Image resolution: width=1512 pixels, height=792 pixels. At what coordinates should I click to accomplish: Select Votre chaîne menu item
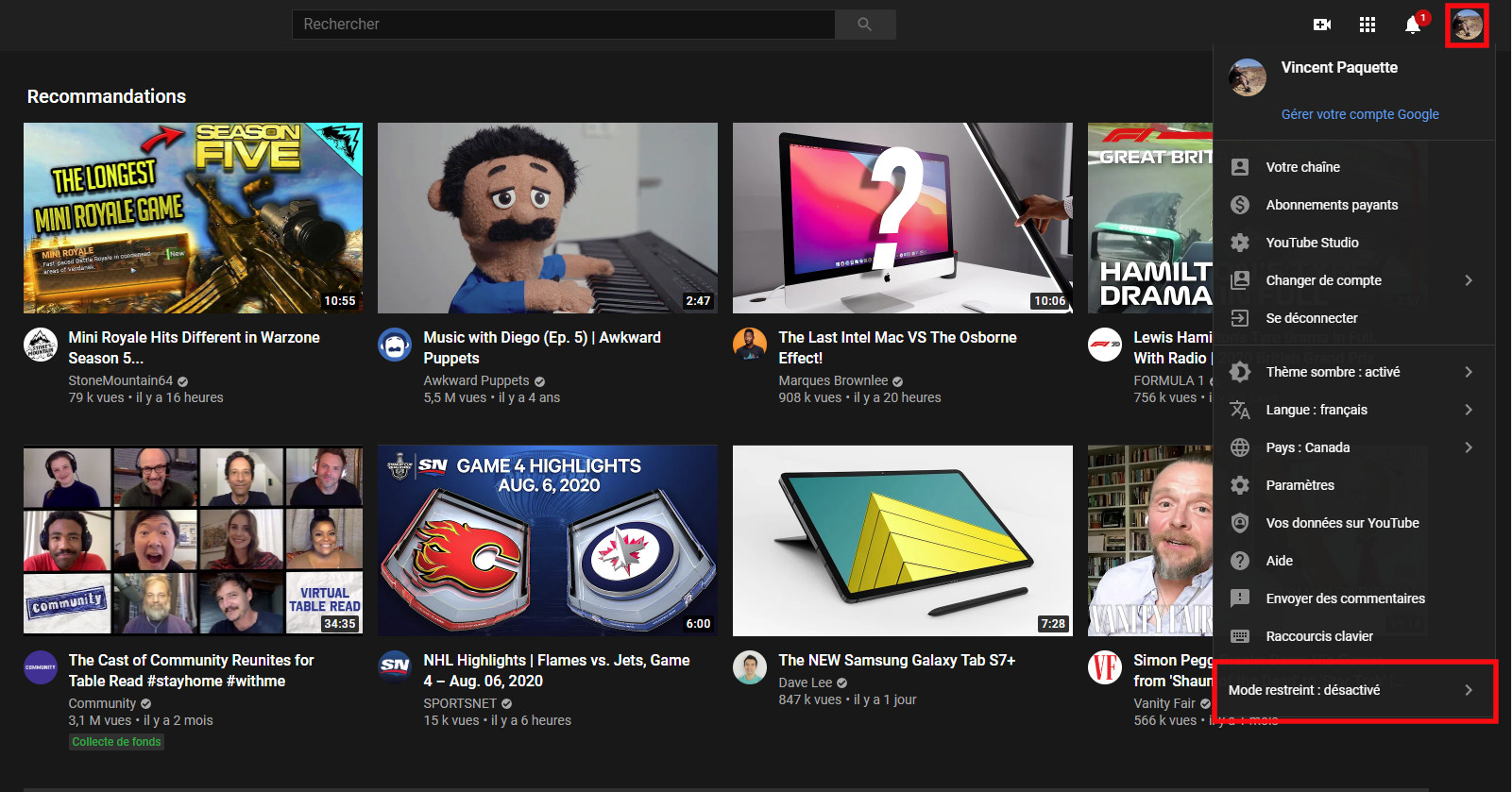tap(1354, 167)
